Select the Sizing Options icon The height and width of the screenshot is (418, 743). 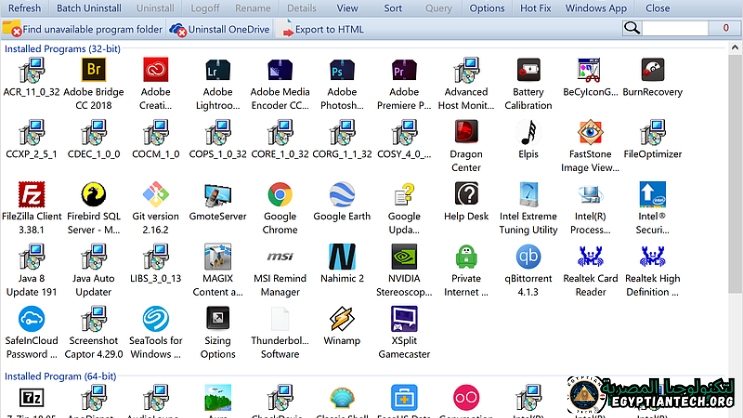[217, 318]
